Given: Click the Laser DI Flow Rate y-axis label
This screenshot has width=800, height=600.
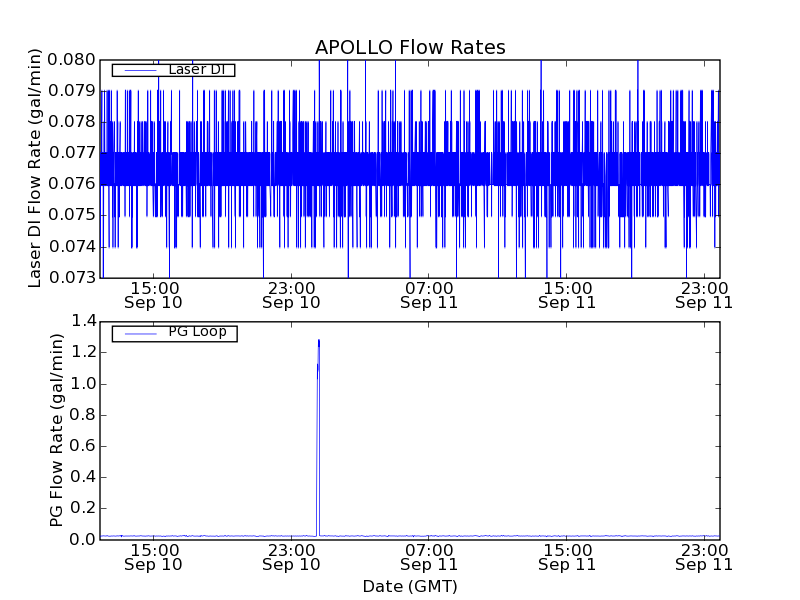Looking at the screenshot, I should 35,168.
